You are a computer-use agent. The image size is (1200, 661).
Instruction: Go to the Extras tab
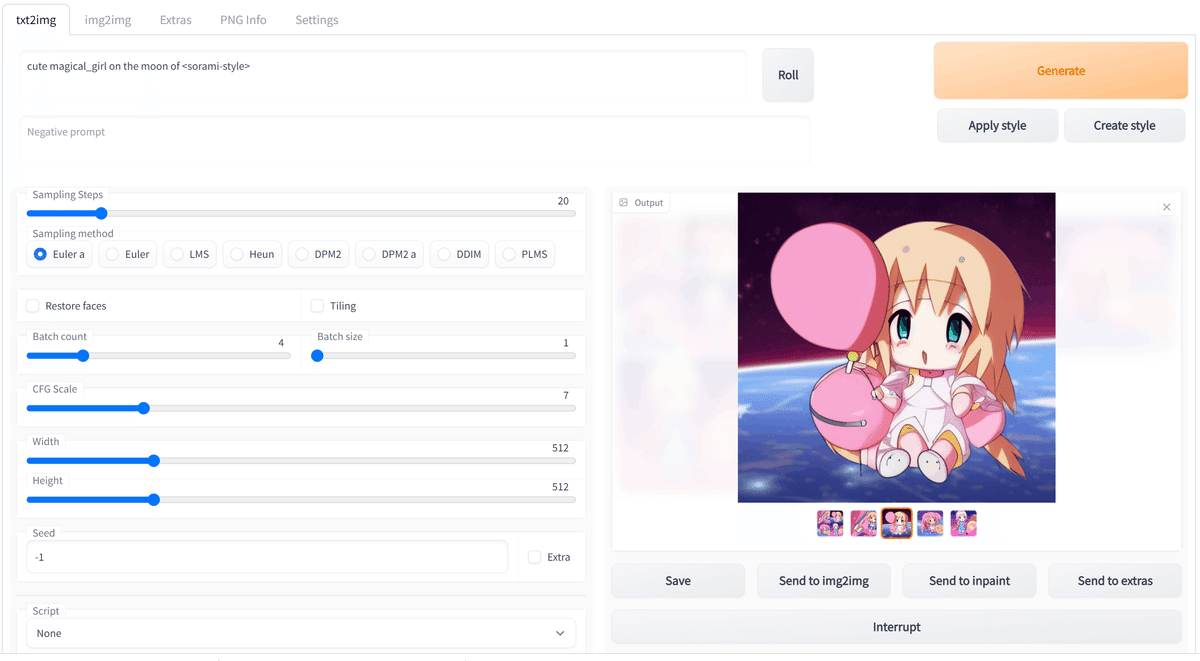(175, 19)
